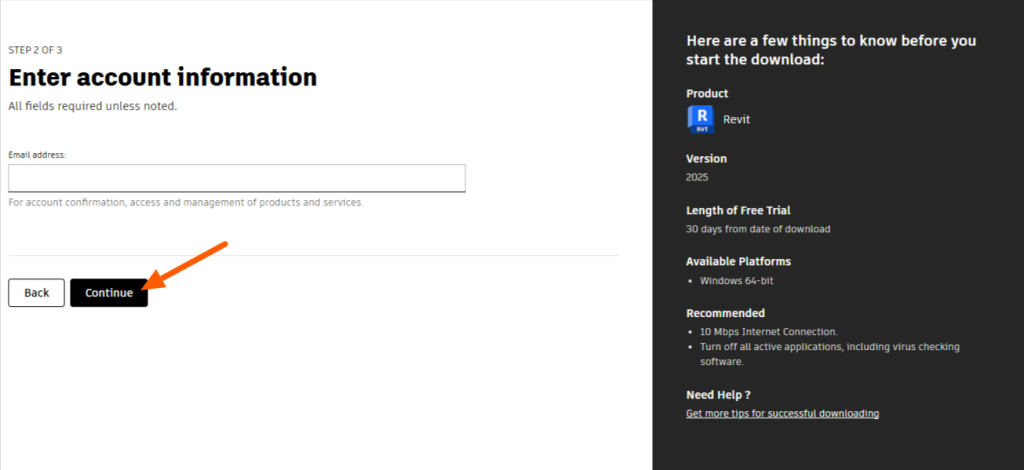Go back with the Back button
The image size is (1024, 470).
37,293
